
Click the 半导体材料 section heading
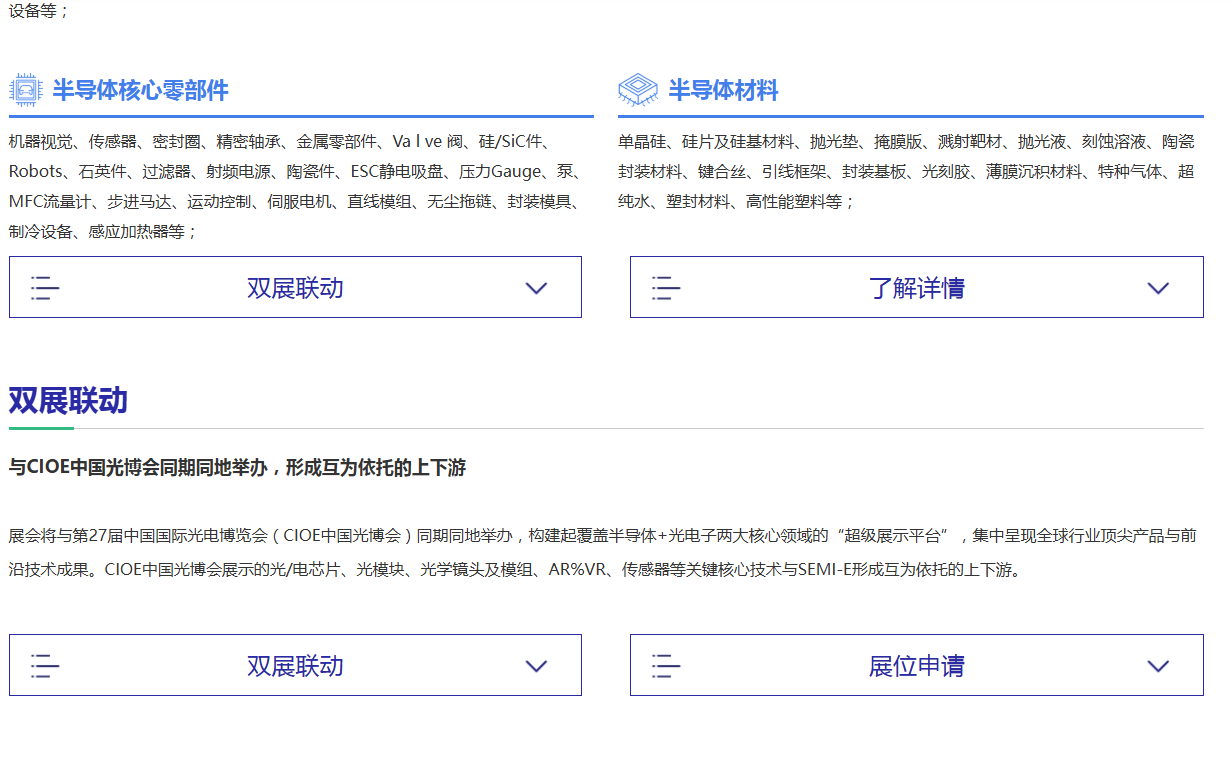pyautogui.click(x=723, y=91)
